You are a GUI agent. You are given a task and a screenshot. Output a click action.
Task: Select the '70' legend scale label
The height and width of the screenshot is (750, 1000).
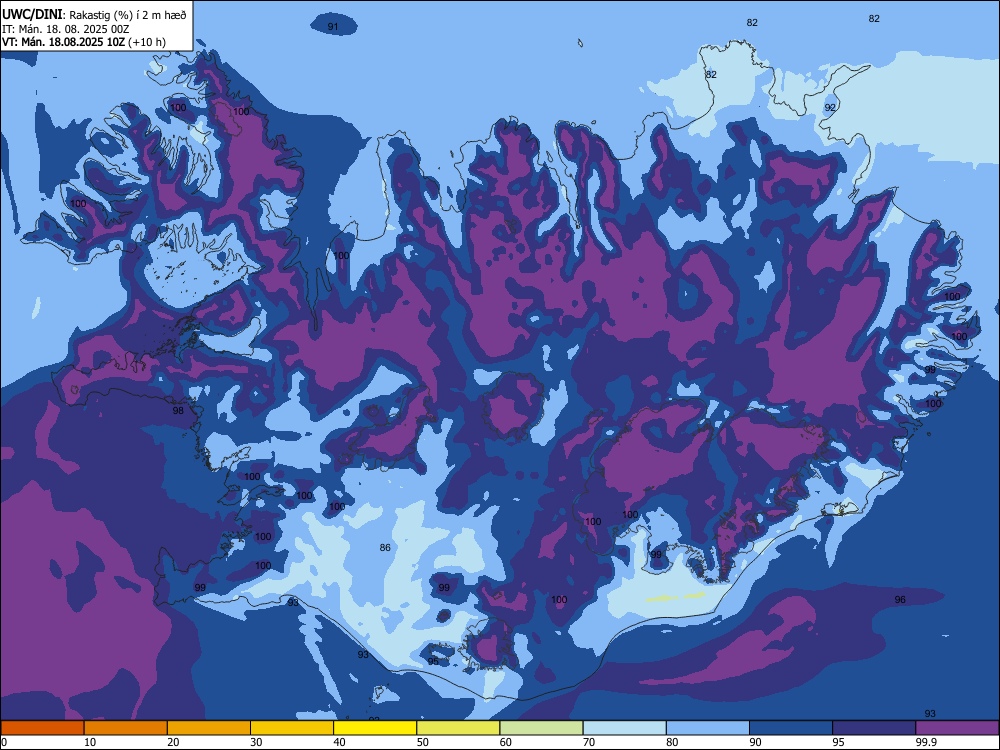point(589,742)
